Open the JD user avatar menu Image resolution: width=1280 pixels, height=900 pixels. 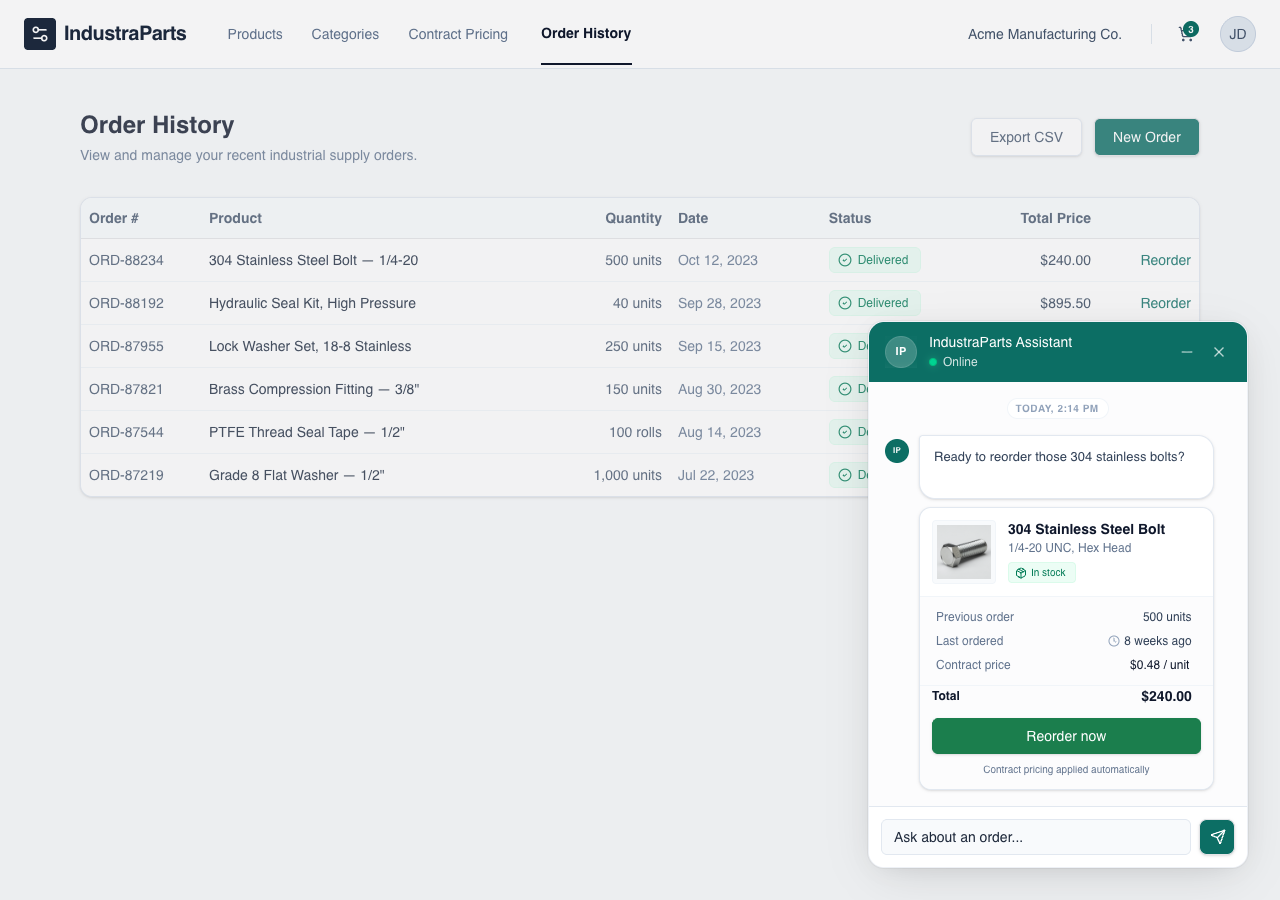coord(1238,34)
